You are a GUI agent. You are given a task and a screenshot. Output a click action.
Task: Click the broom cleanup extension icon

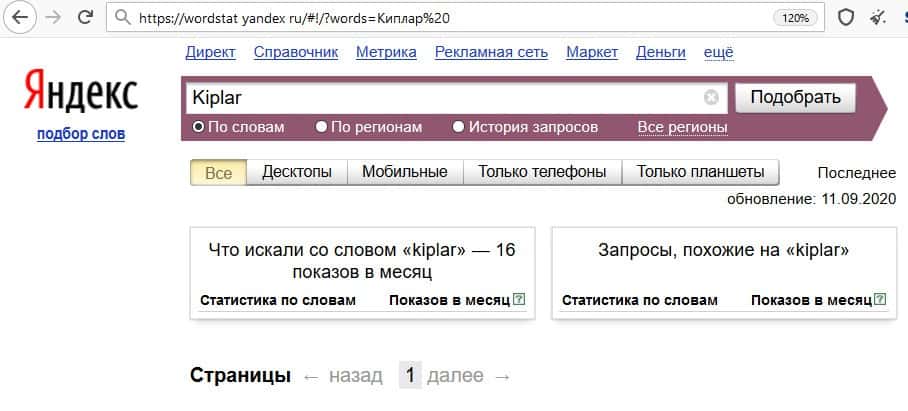pos(879,18)
